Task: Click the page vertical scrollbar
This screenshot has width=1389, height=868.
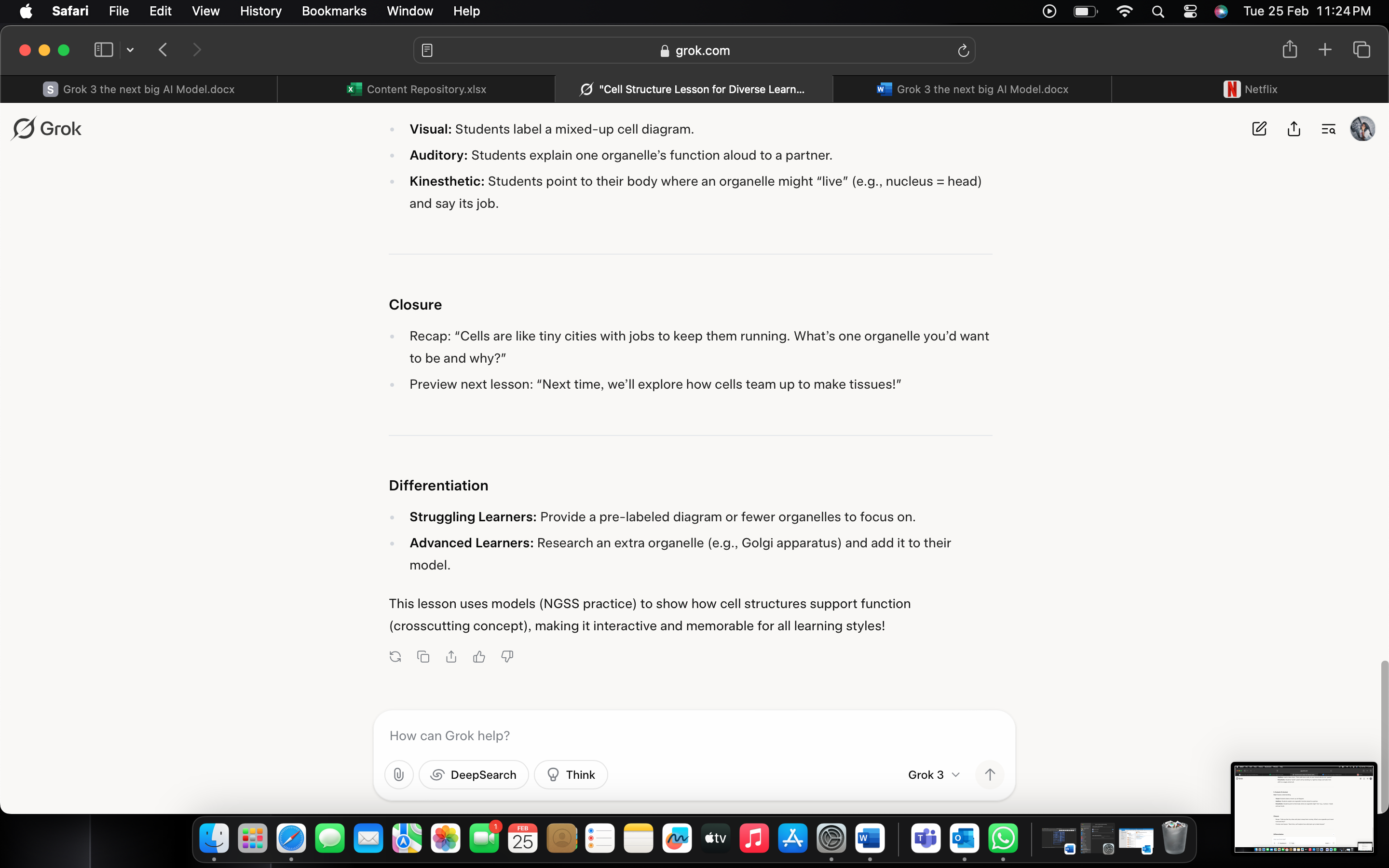Action: coord(1384,736)
